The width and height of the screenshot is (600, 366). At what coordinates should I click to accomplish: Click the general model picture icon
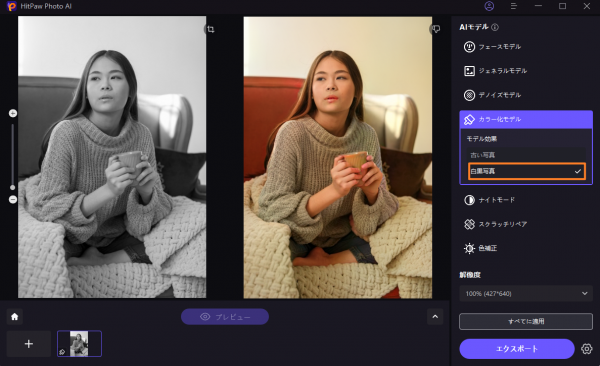point(469,71)
